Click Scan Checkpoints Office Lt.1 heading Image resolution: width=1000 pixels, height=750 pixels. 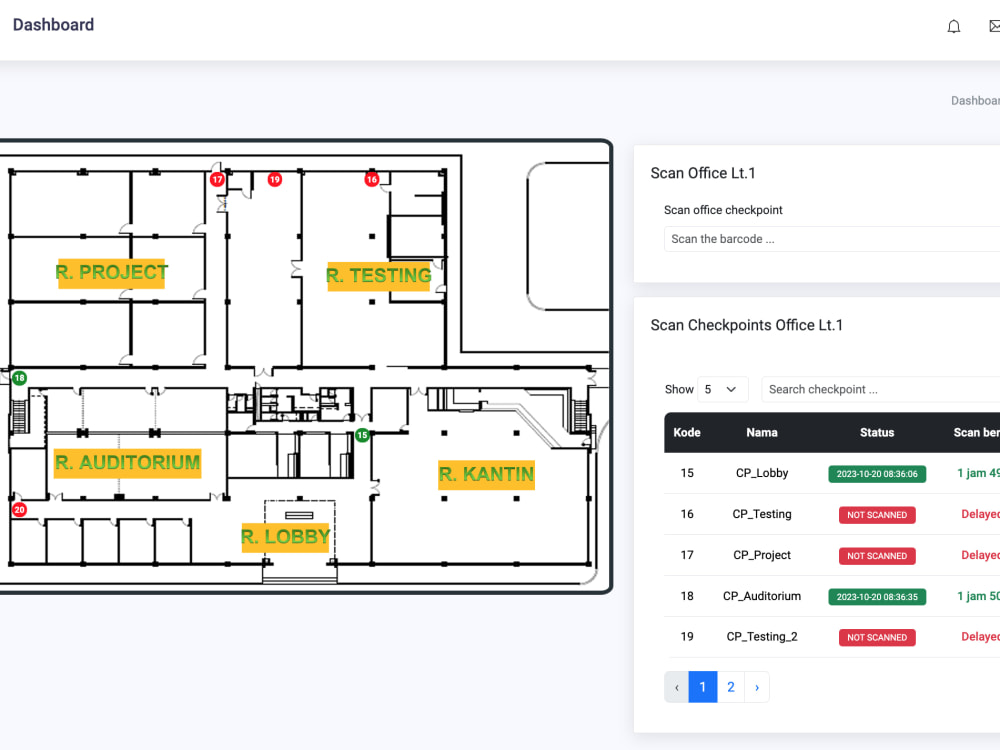[746, 325]
